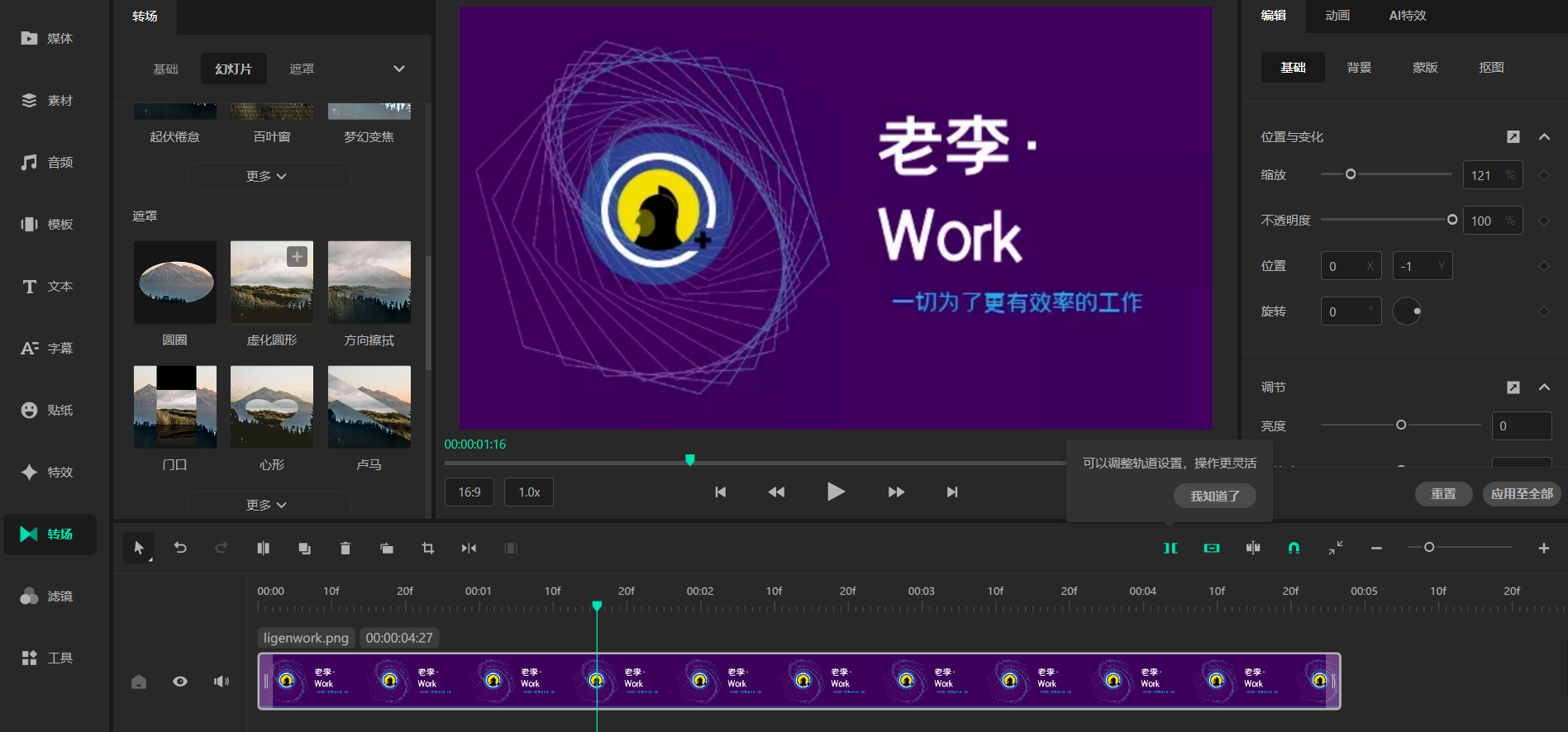Click the 应用至全部 button
Screen dimensions: 1568x732
pyautogui.click(x=1522, y=494)
